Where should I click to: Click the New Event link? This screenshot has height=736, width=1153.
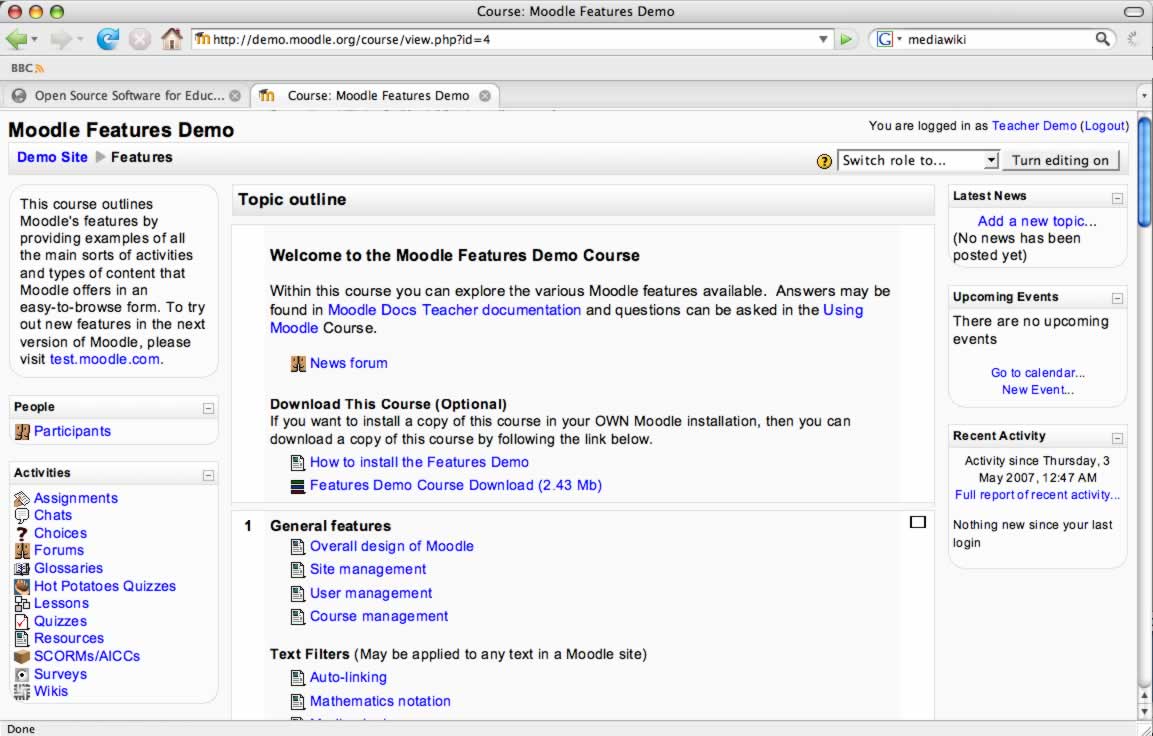1038,390
